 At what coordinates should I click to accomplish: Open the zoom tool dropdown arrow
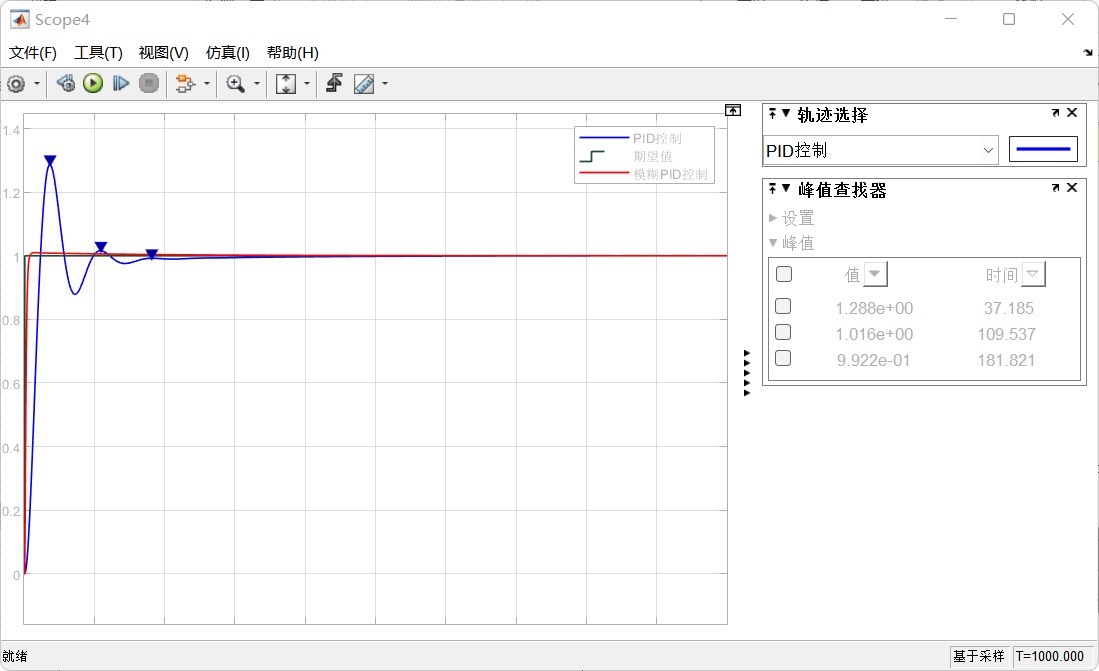[257, 84]
